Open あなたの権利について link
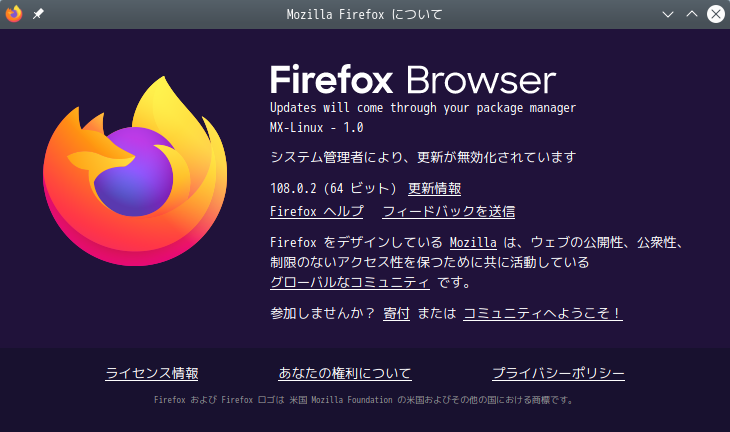This screenshot has height=432, width=730. click(345, 373)
